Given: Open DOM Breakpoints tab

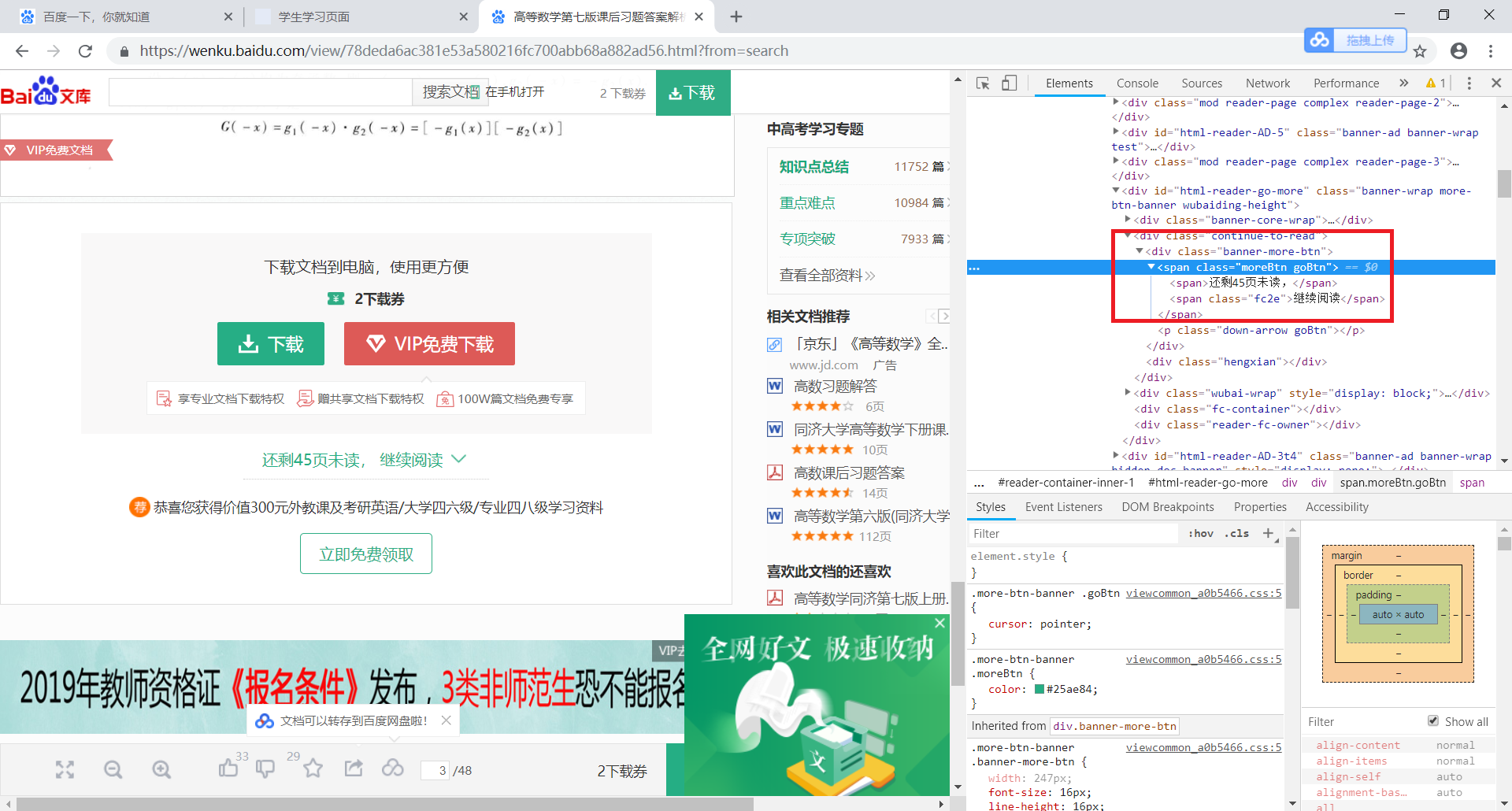Looking at the screenshot, I should click(1168, 507).
